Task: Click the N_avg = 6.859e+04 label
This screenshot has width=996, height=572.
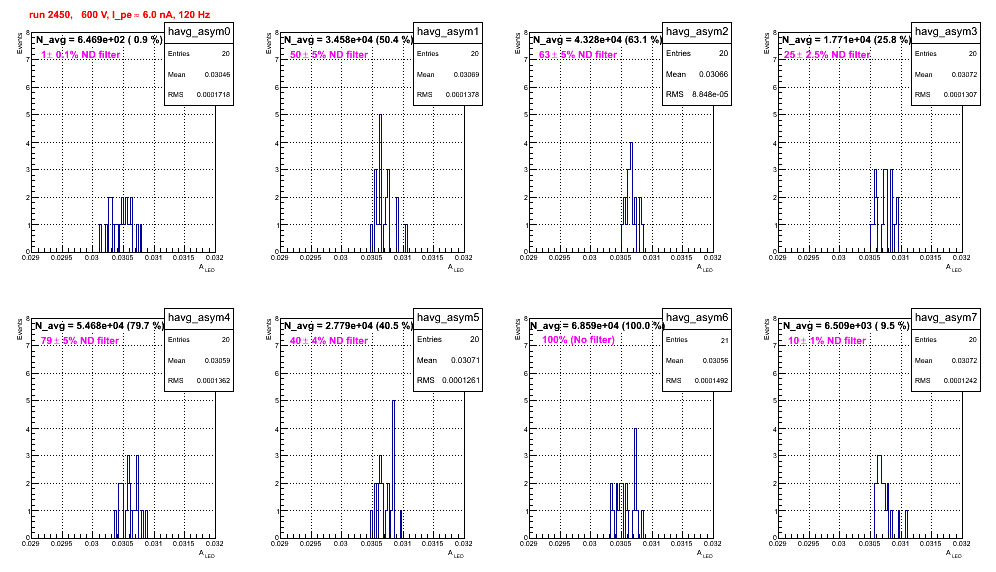Action: coord(597,326)
